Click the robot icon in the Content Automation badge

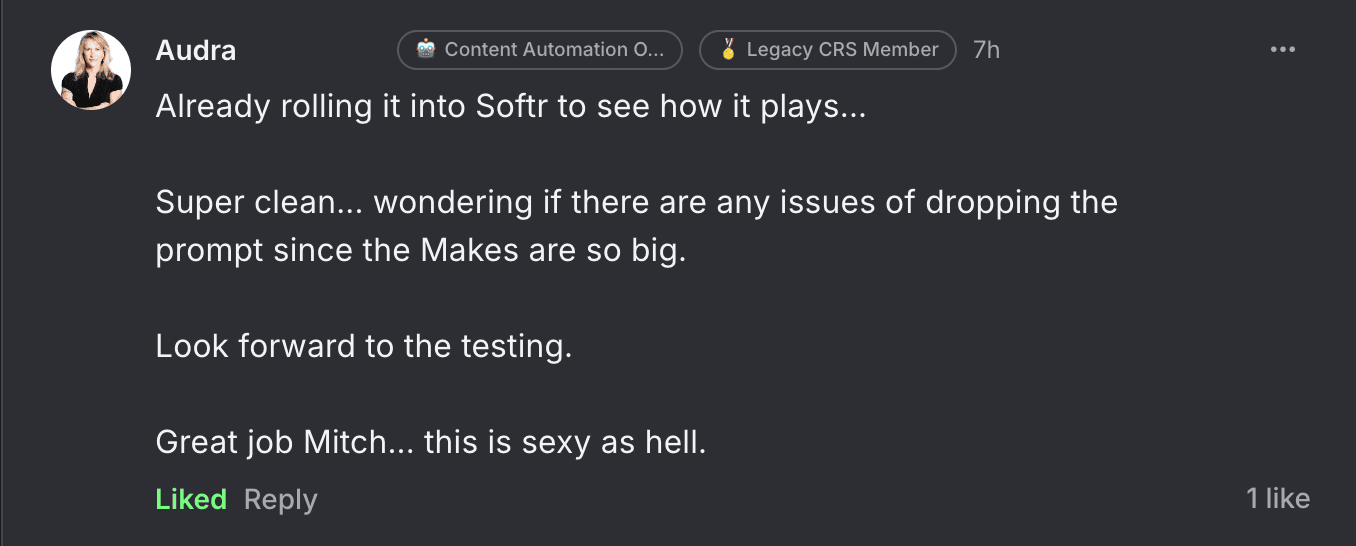[426, 50]
